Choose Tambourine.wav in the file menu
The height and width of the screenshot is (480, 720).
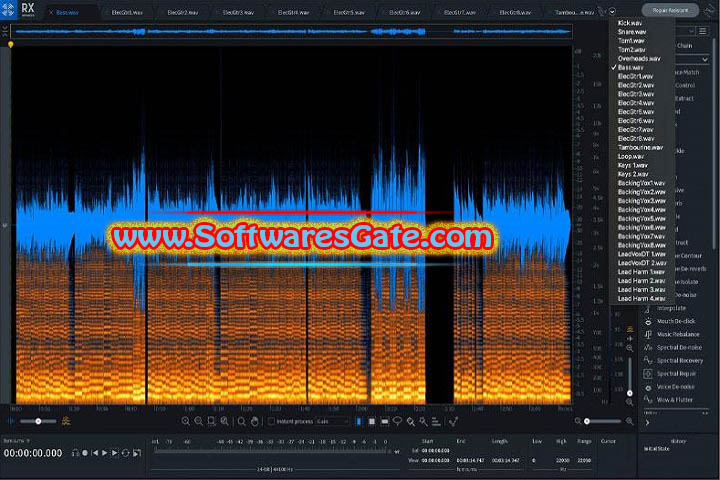[x=640, y=147]
